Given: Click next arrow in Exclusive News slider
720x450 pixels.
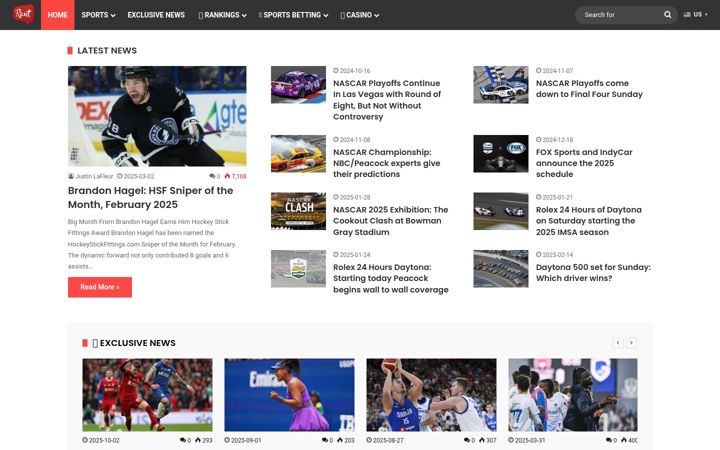Looking at the screenshot, I should click(x=631, y=343).
